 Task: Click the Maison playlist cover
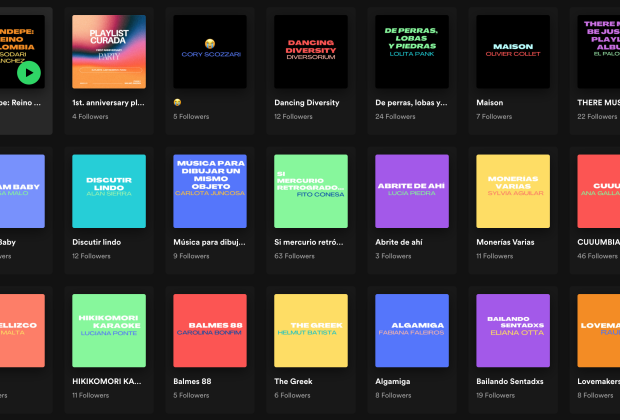[513, 51]
